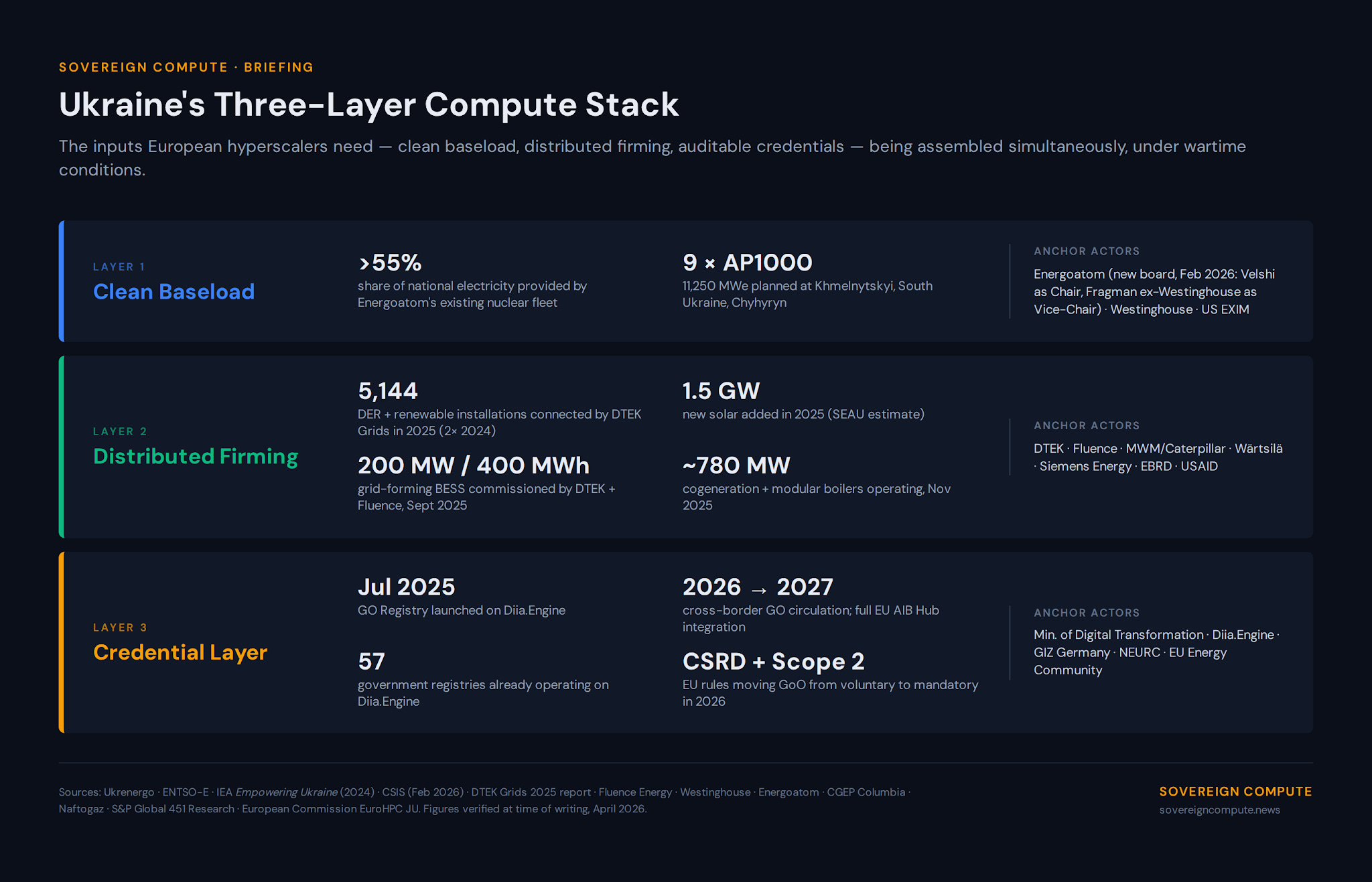This screenshot has width=1372, height=882.
Task: Click the green accent bar on Layer 2
Action: click(x=62, y=447)
